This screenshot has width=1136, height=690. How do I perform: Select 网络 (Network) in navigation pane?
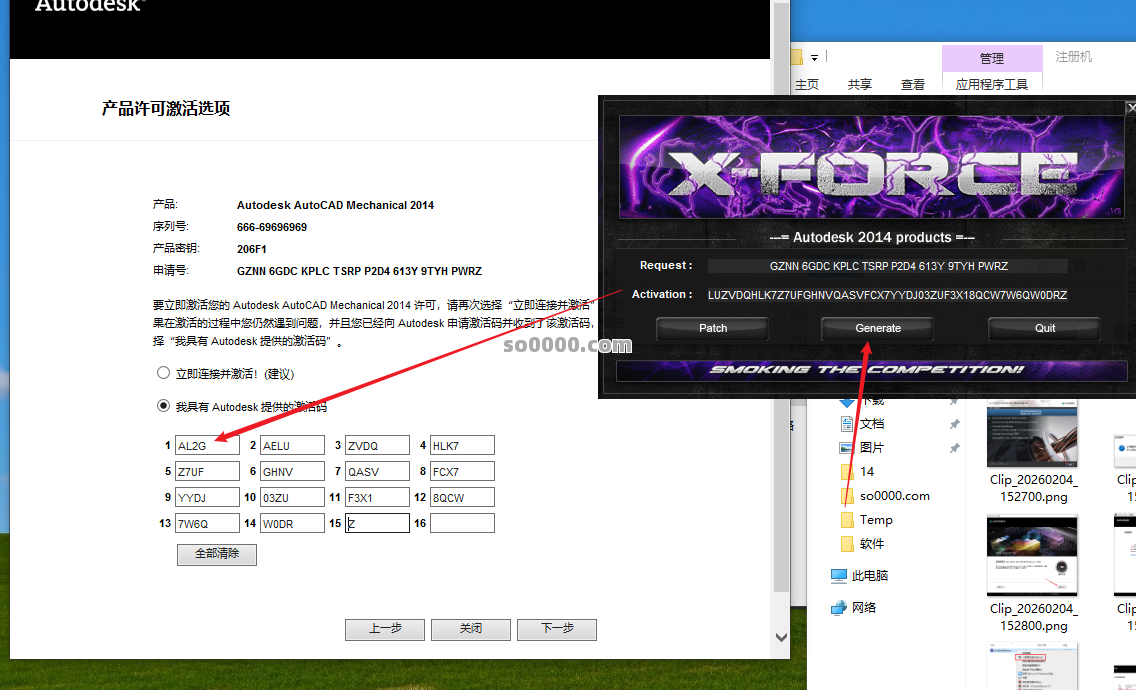tap(863, 607)
